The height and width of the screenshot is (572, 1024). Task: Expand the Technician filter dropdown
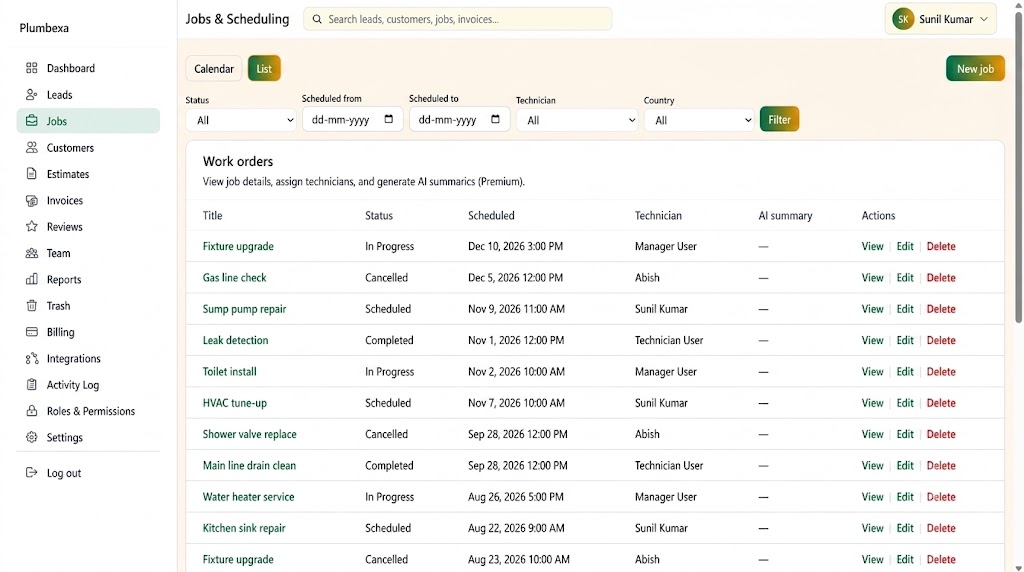[x=577, y=120]
